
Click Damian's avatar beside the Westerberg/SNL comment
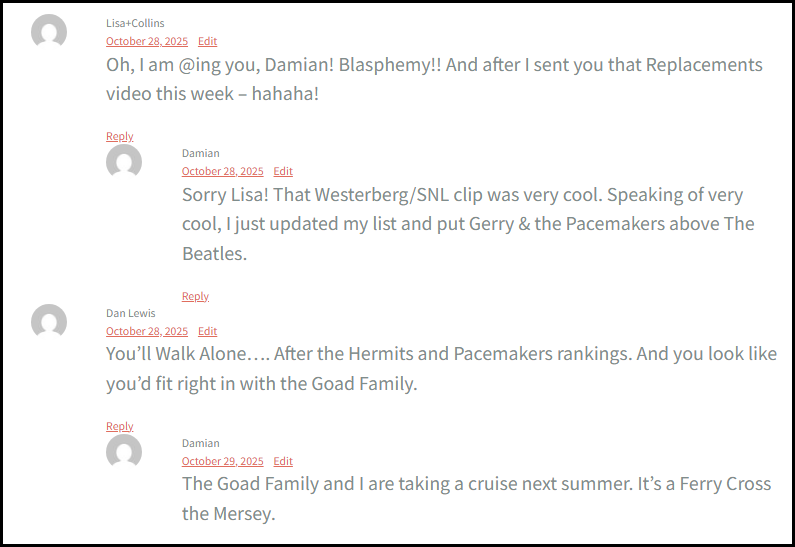(124, 162)
